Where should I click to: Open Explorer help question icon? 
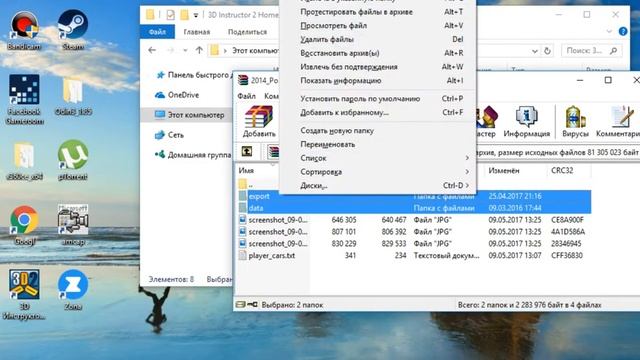click(x=623, y=31)
